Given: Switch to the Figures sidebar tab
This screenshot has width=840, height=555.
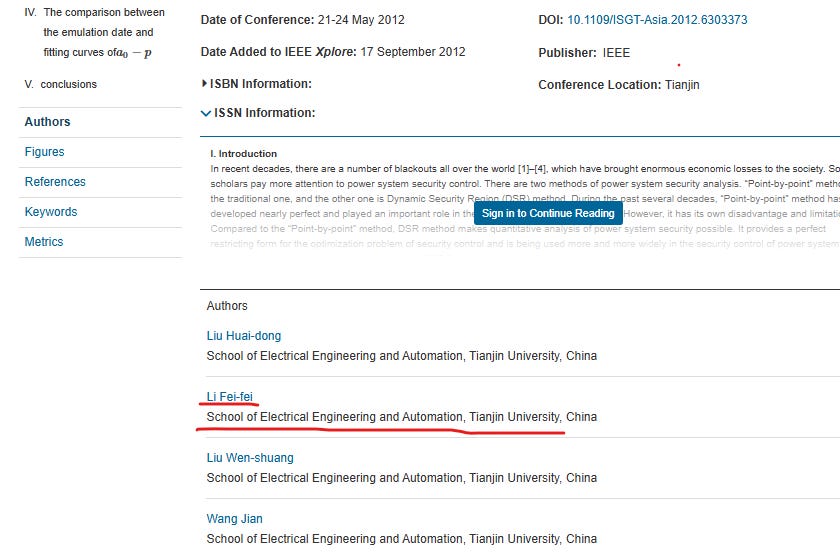Looking at the screenshot, I should [x=44, y=152].
